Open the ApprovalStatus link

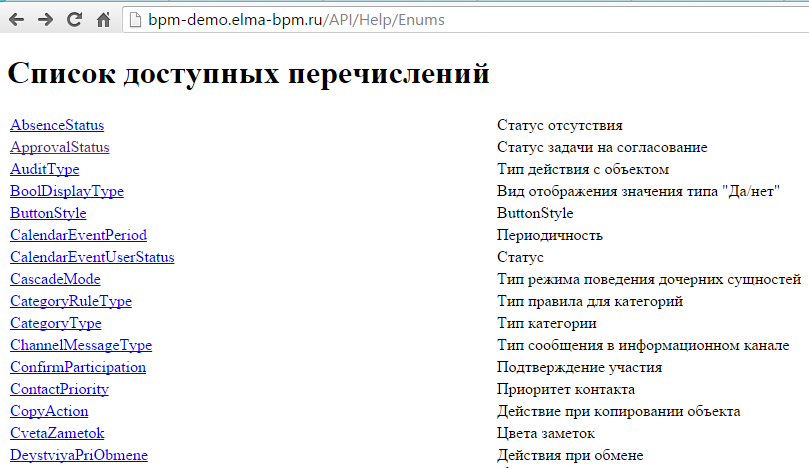(x=60, y=147)
